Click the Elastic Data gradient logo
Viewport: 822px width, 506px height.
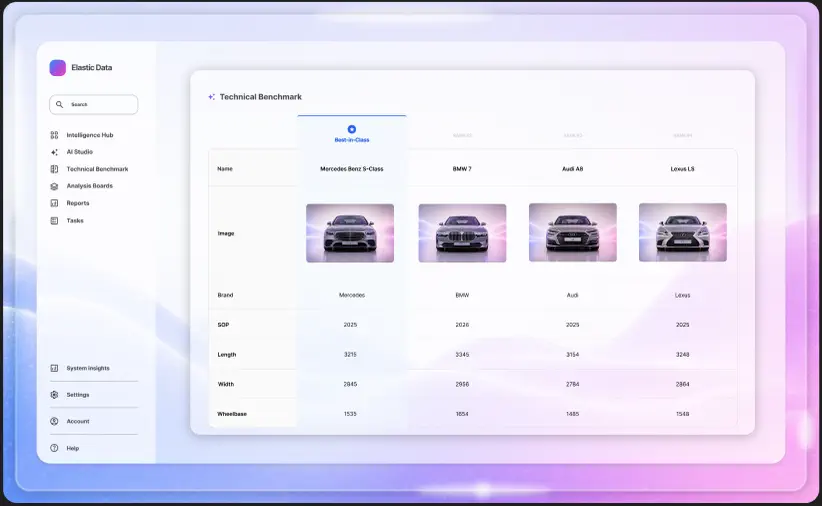tap(58, 68)
